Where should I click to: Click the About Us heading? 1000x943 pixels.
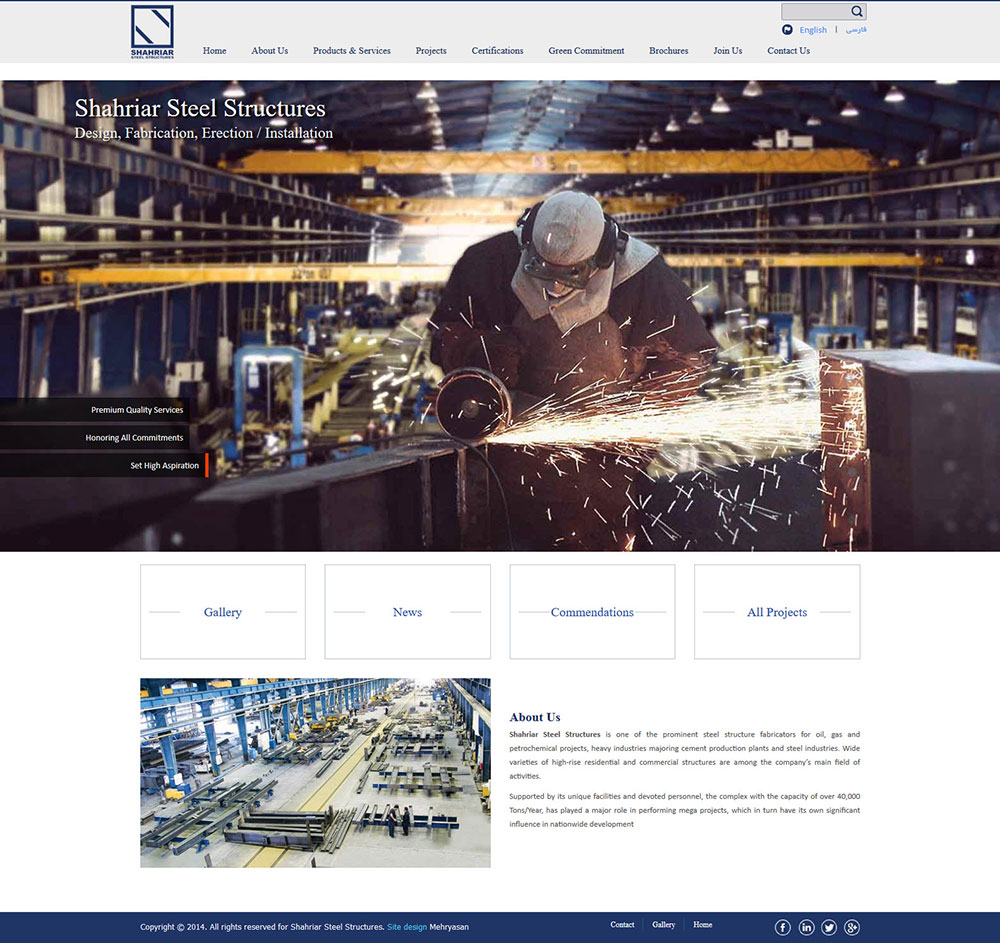(x=535, y=717)
